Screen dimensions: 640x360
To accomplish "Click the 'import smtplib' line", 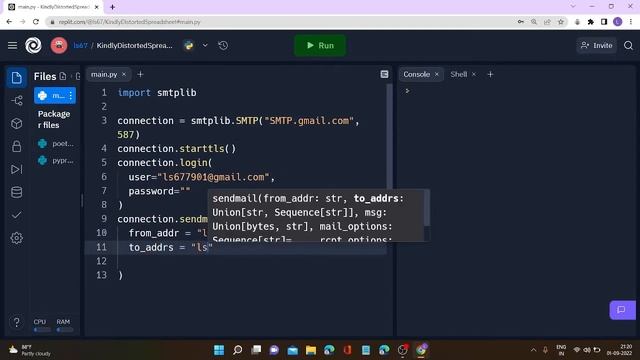I will [157, 93].
